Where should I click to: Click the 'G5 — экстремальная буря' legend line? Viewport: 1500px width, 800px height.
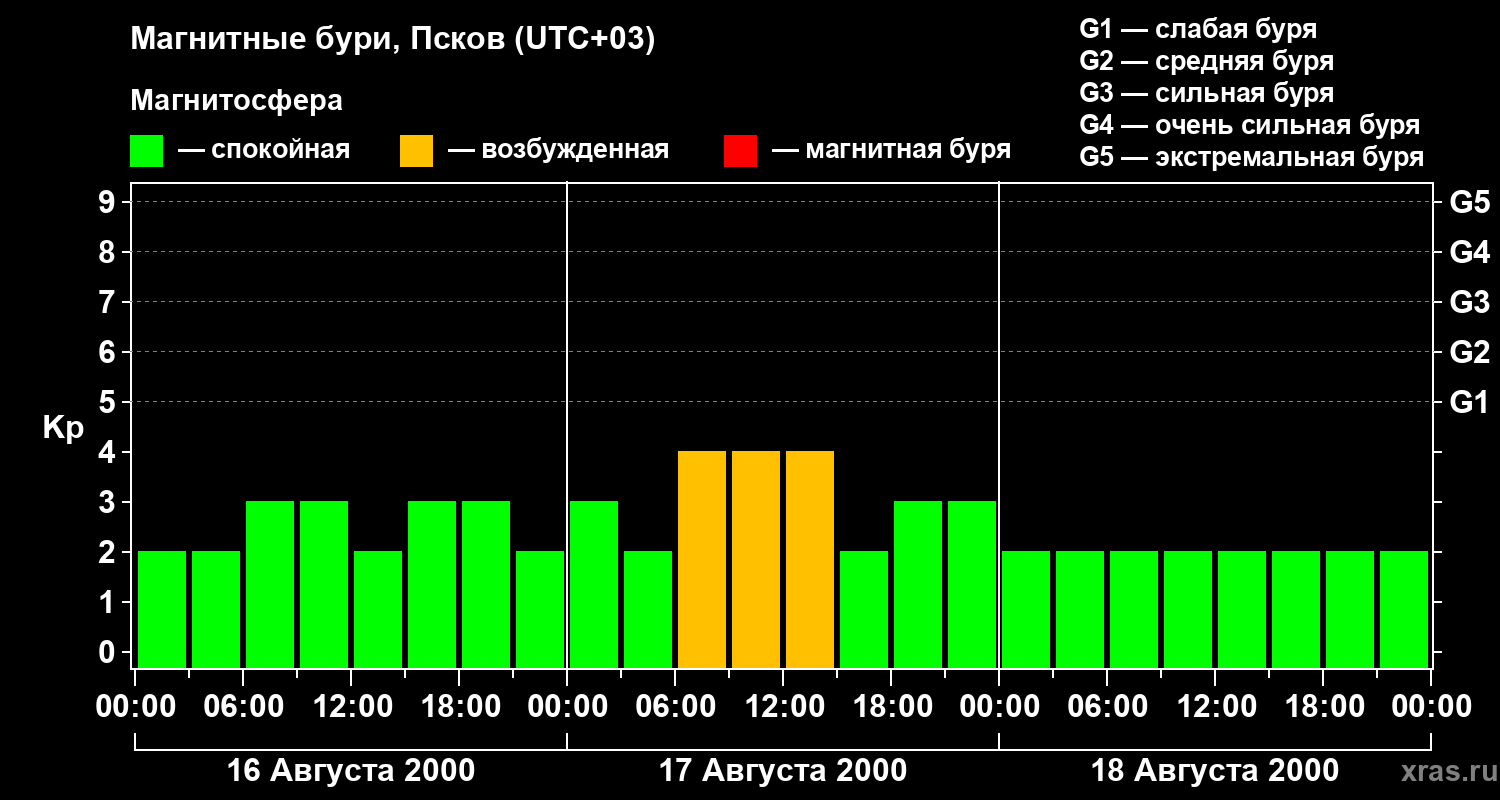(x=1252, y=157)
